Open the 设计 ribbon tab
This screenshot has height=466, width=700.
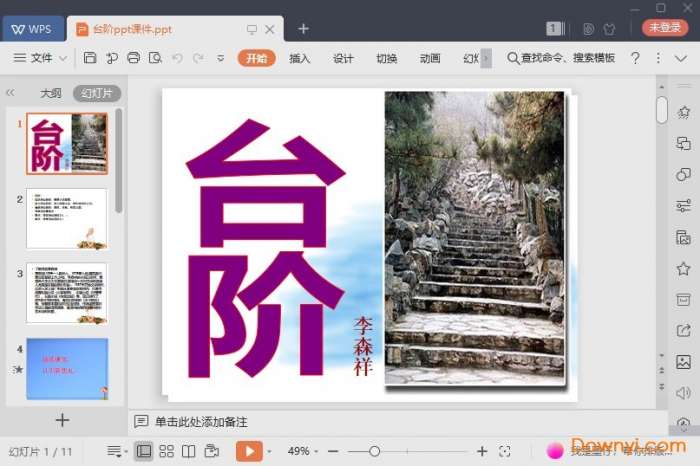[343, 58]
